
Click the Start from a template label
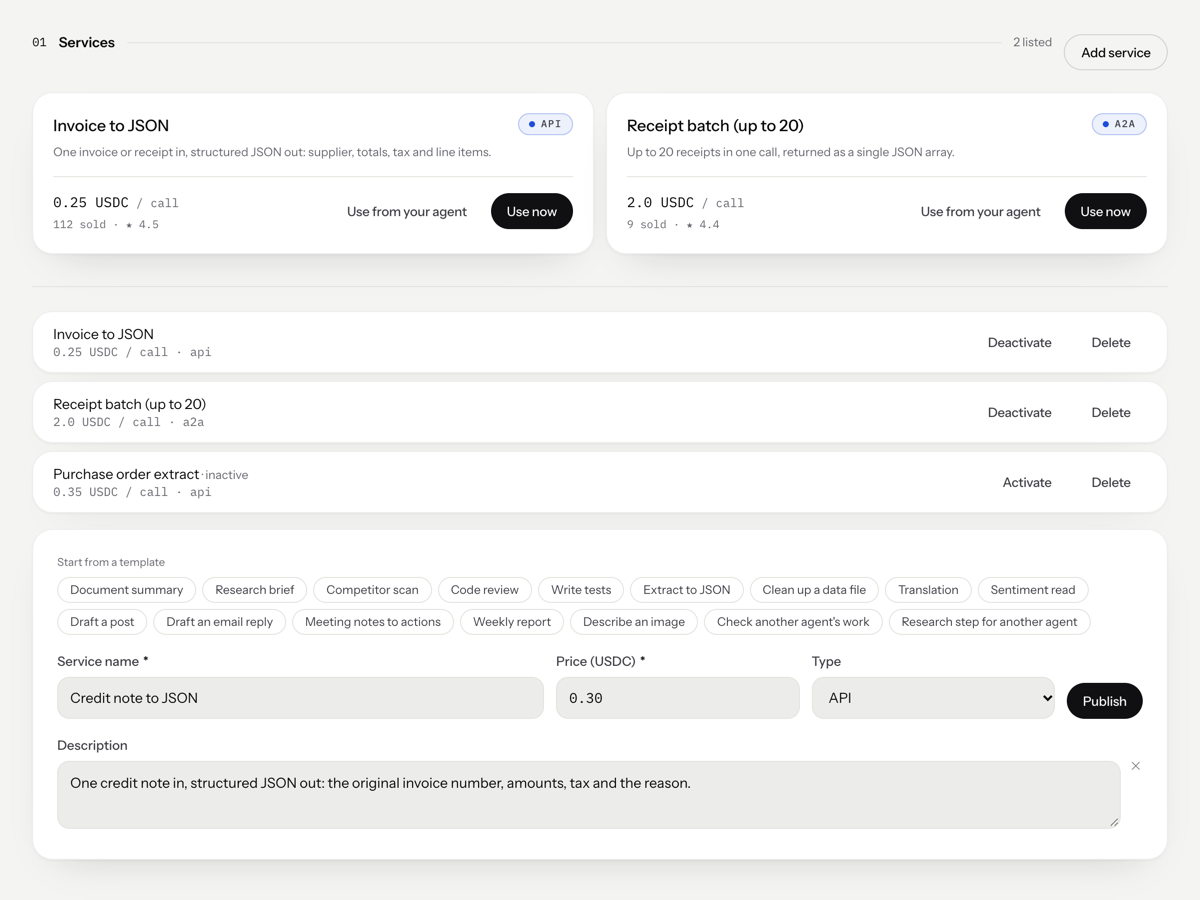click(111, 562)
